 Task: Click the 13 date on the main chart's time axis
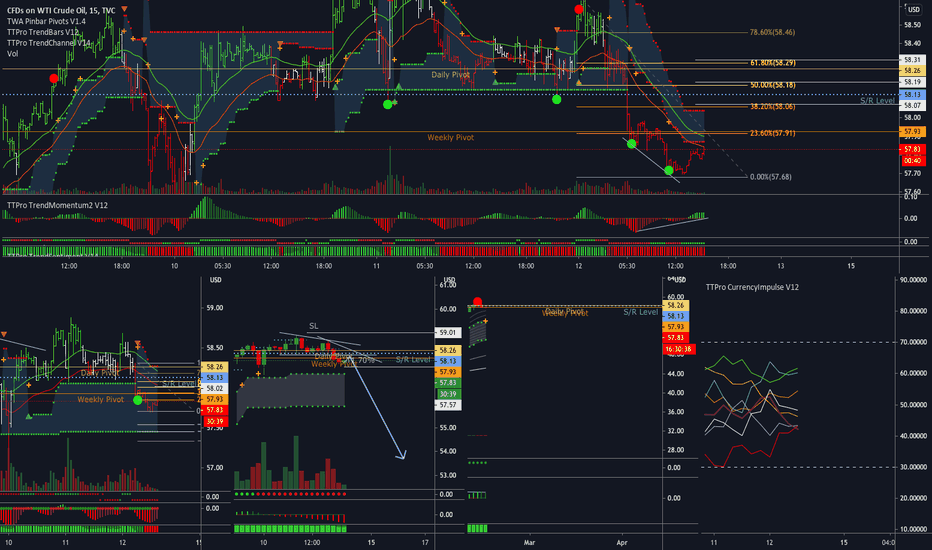pos(781,266)
